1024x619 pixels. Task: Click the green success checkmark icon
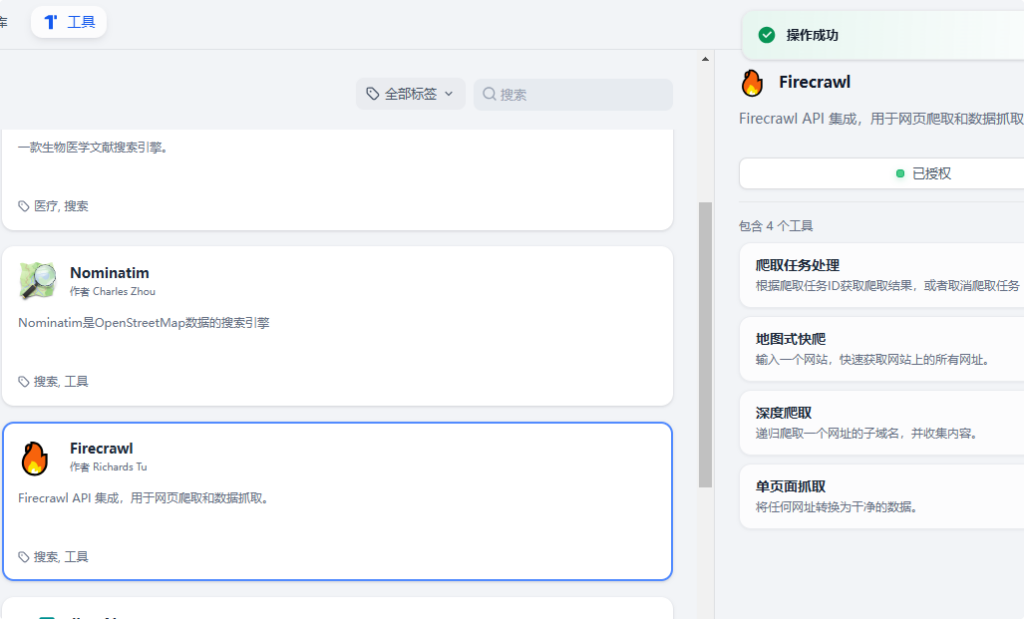(x=767, y=35)
